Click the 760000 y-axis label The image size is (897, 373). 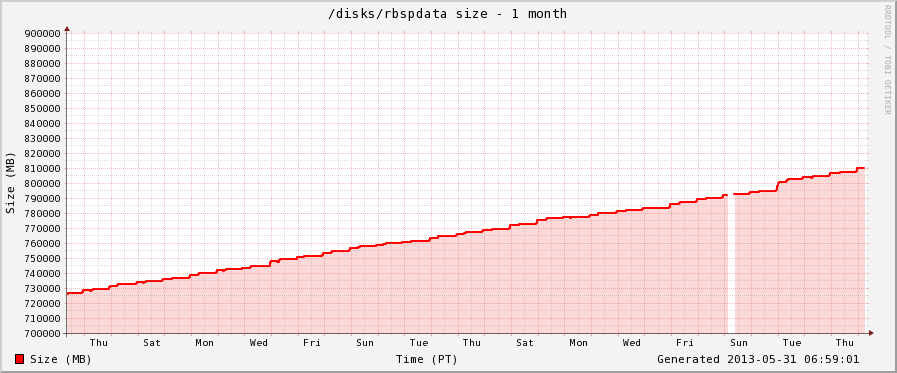click(42, 244)
